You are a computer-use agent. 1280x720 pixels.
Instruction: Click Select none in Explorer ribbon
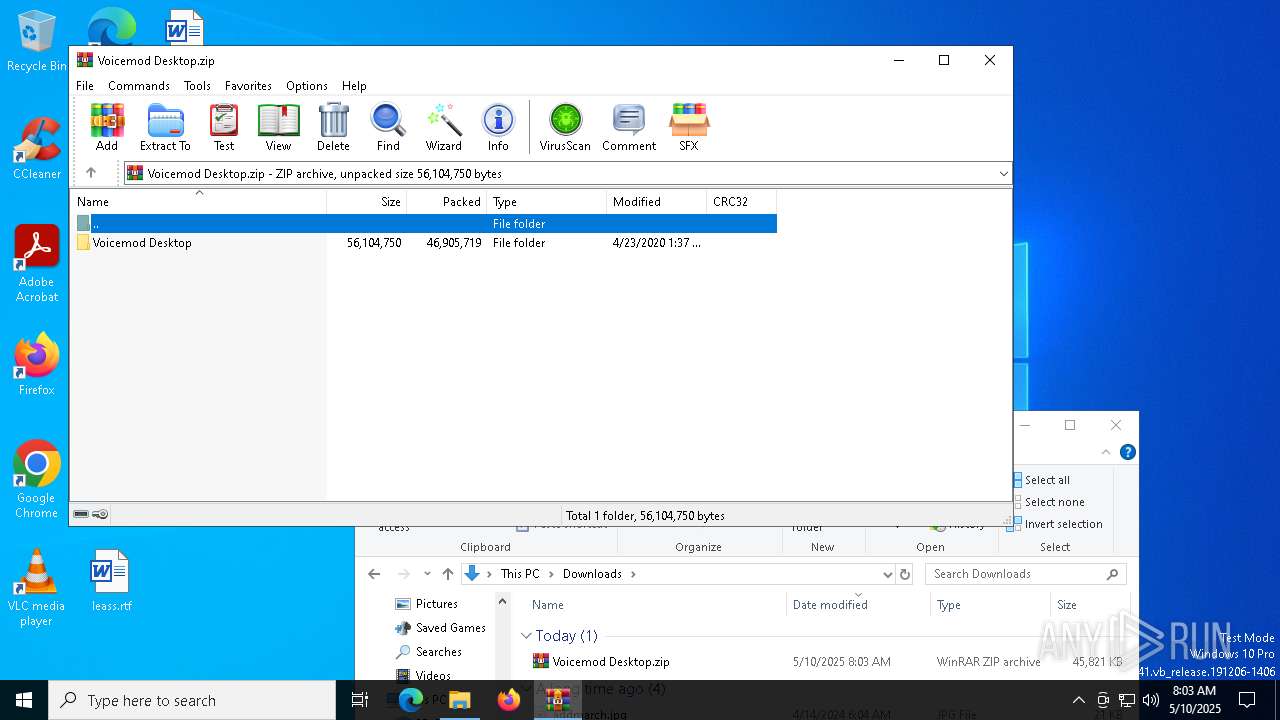click(x=1048, y=502)
